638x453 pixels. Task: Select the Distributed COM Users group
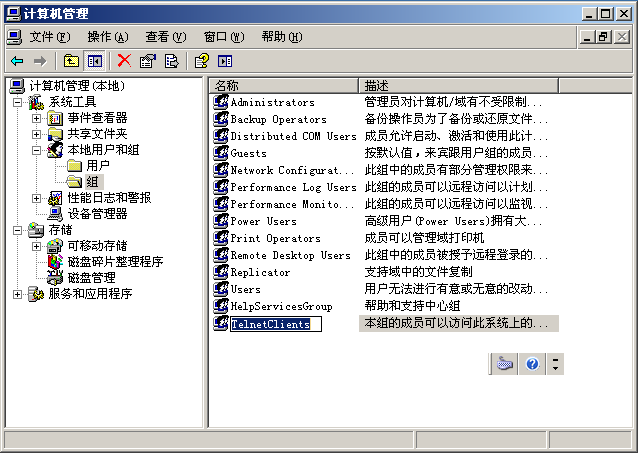[x=293, y=136]
